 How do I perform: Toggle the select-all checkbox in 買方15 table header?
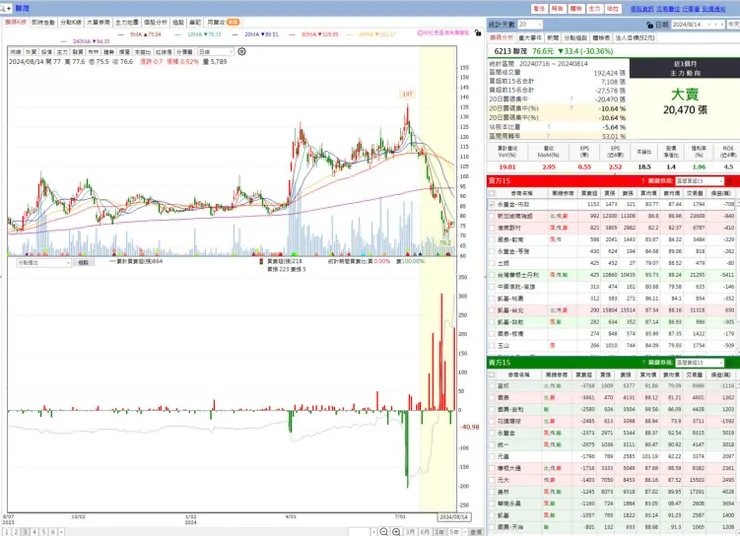pyautogui.click(x=492, y=193)
